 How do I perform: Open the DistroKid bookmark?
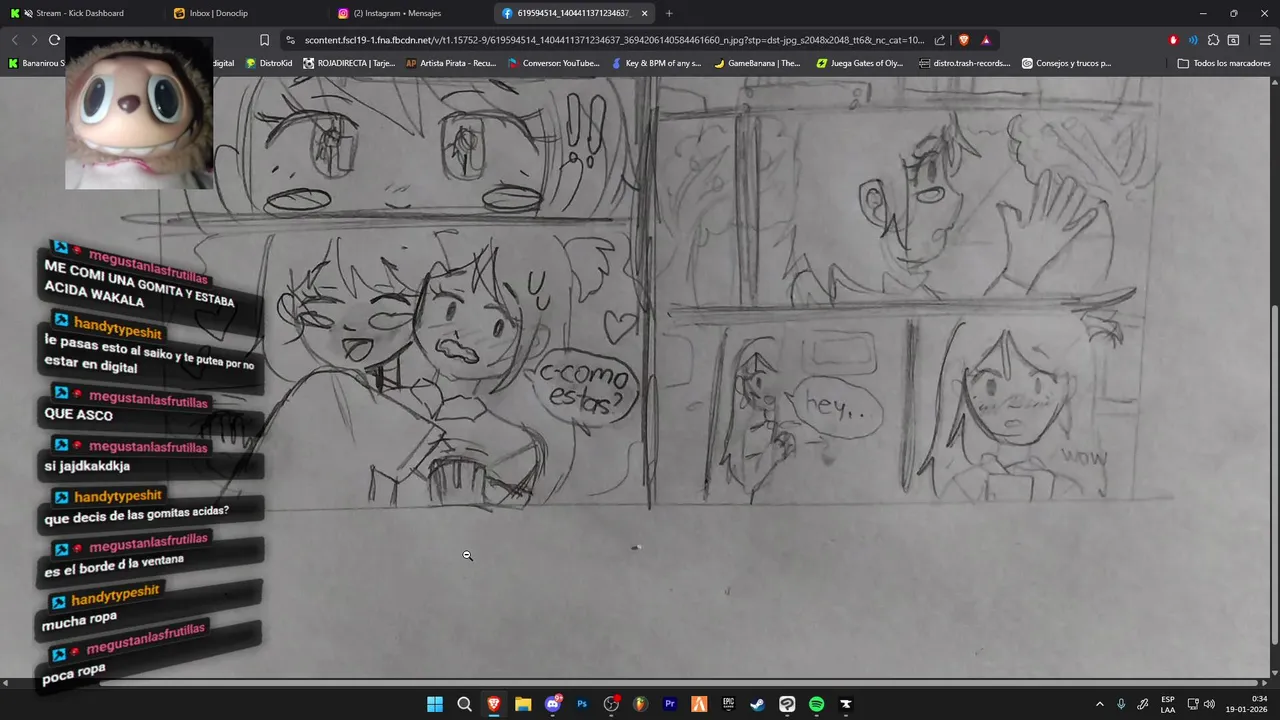[269, 63]
